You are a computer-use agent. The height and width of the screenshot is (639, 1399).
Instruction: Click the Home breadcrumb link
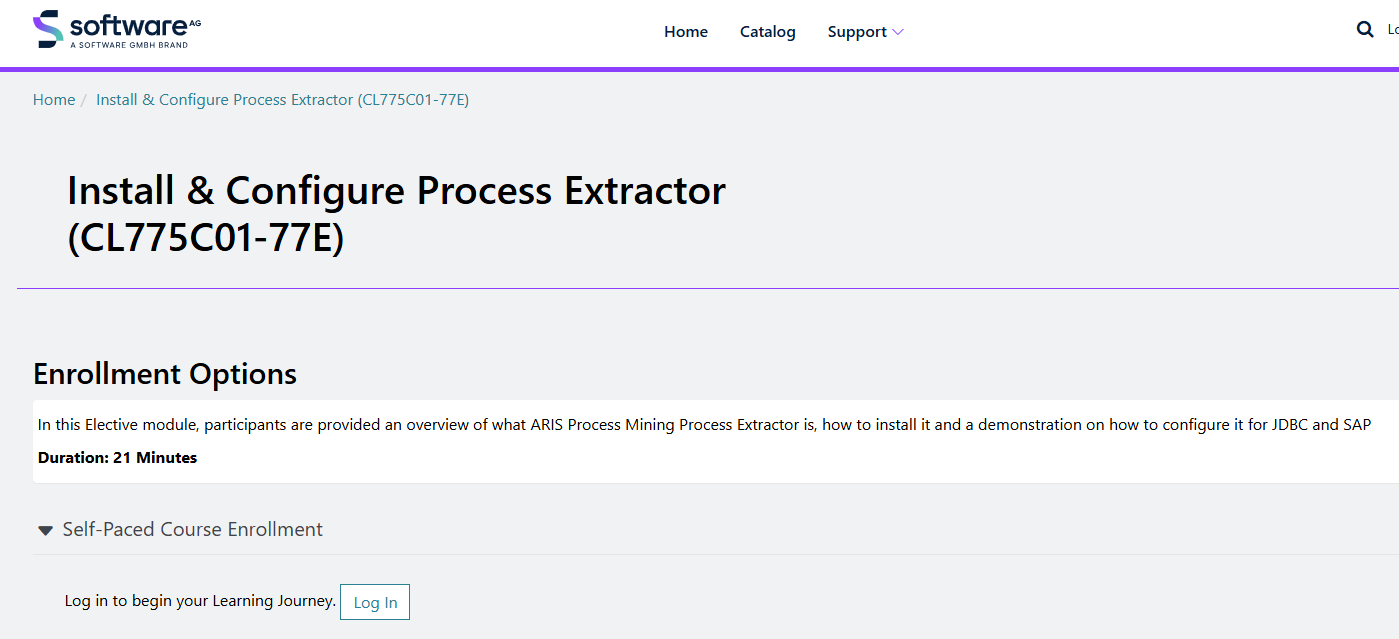[x=54, y=100]
